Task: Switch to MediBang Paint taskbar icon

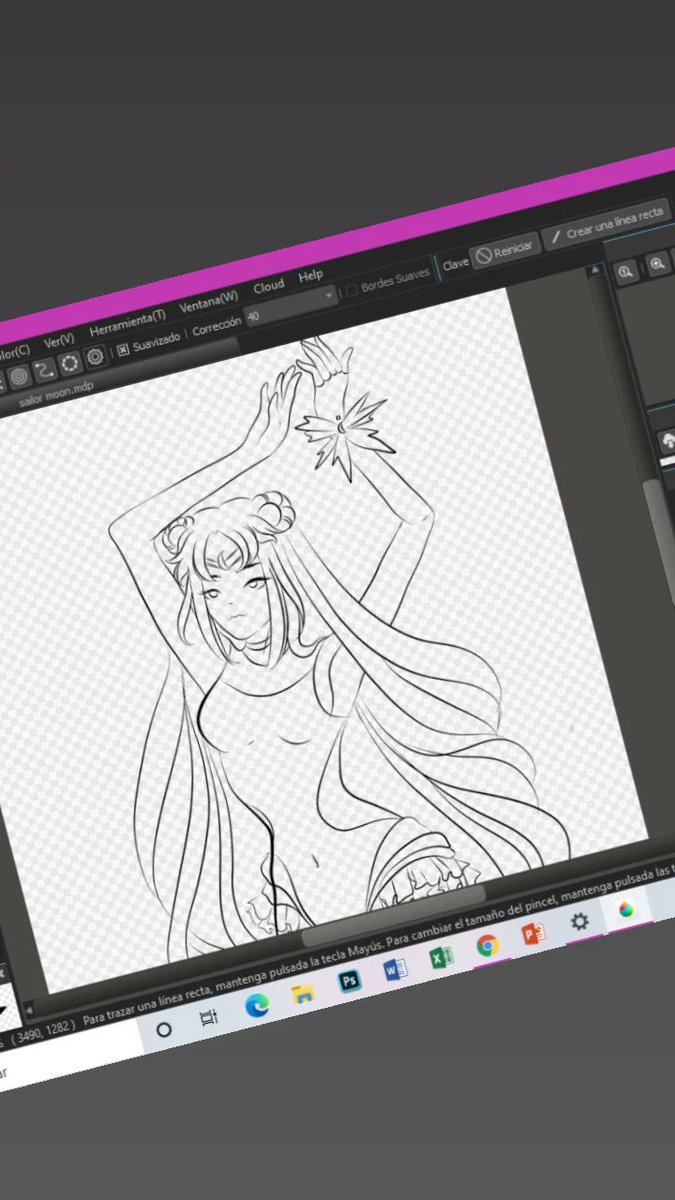Action: (626, 910)
